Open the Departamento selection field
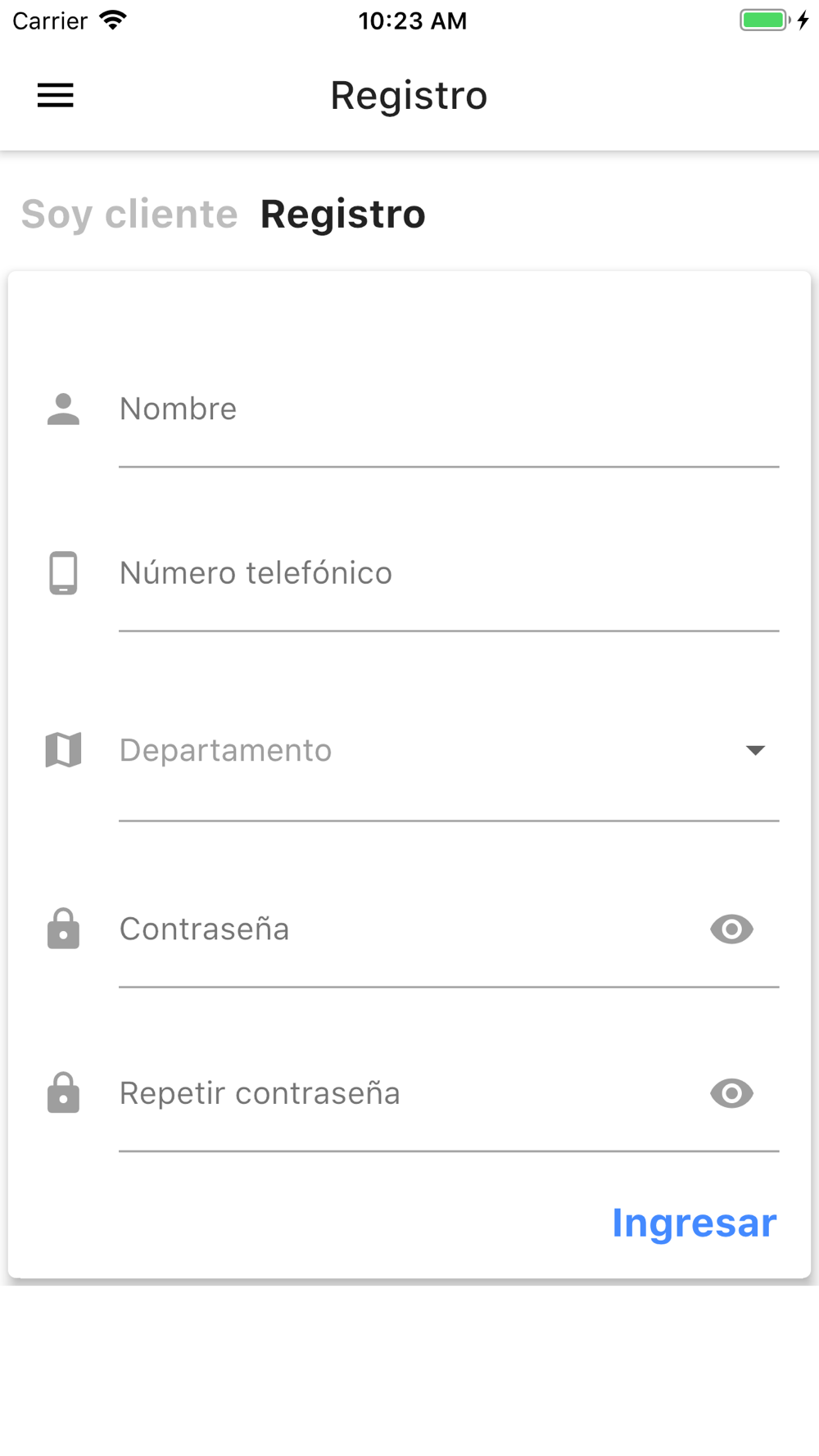819x1456 pixels. coord(426,750)
